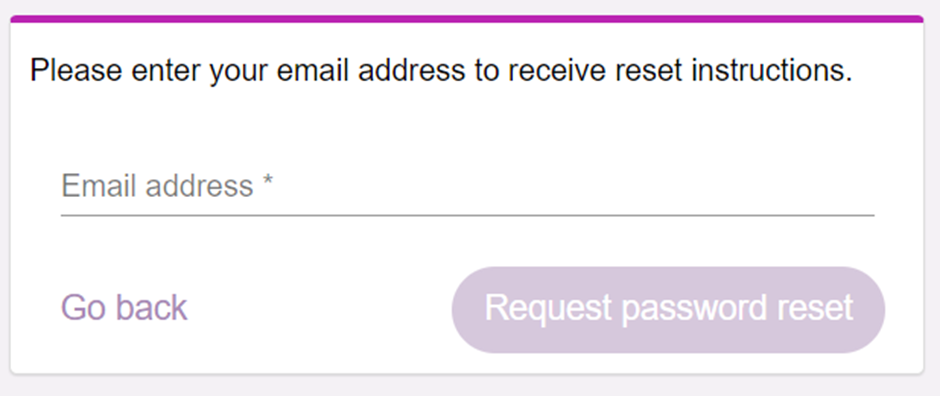940x396 pixels.
Task: Click the instruction text about reset instructions
Action: coord(441,71)
